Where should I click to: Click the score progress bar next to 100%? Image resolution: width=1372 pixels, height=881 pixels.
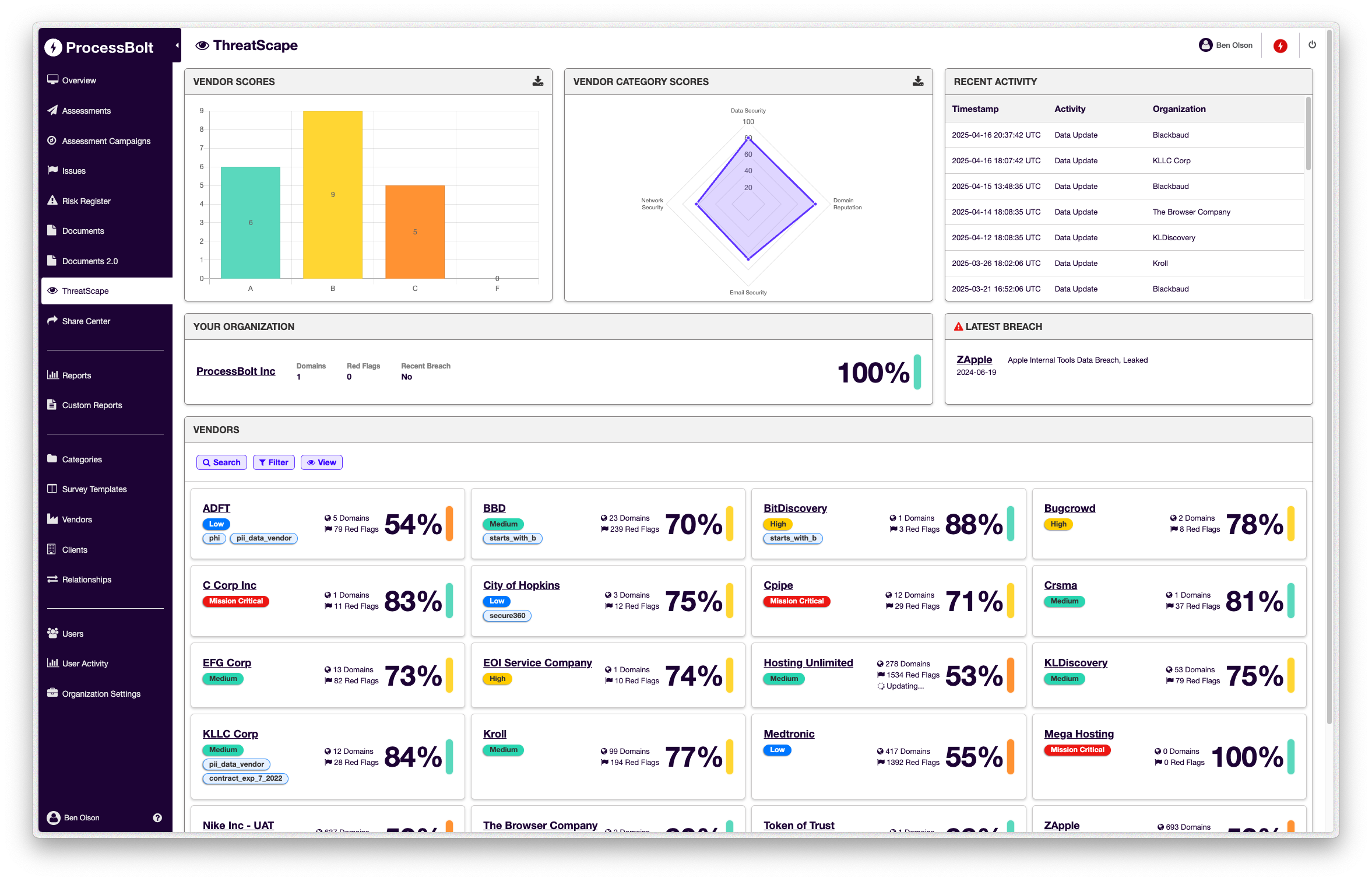pos(917,371)
